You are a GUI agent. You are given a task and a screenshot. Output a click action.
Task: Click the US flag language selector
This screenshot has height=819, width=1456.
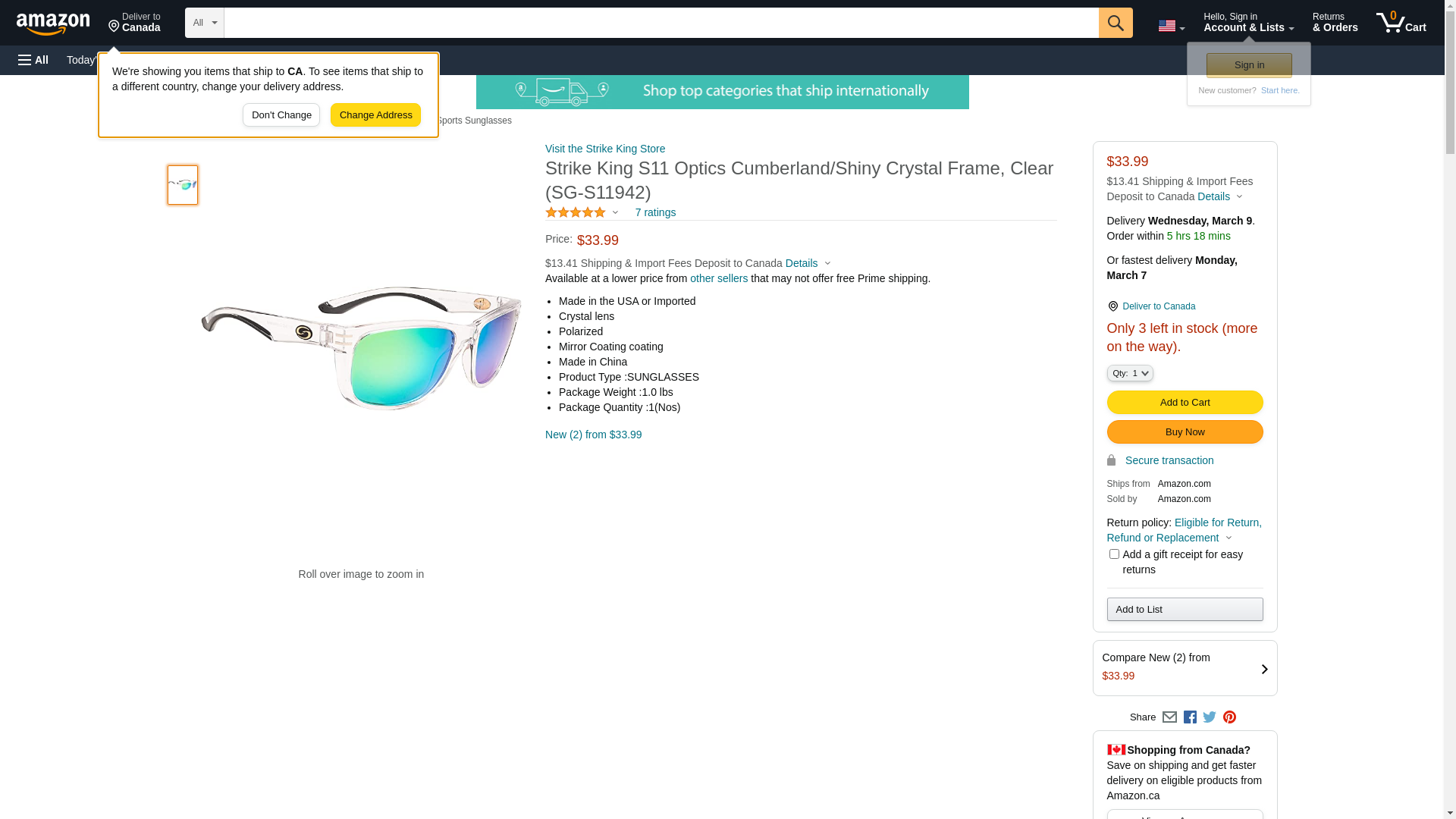[x=1171, y=26]
